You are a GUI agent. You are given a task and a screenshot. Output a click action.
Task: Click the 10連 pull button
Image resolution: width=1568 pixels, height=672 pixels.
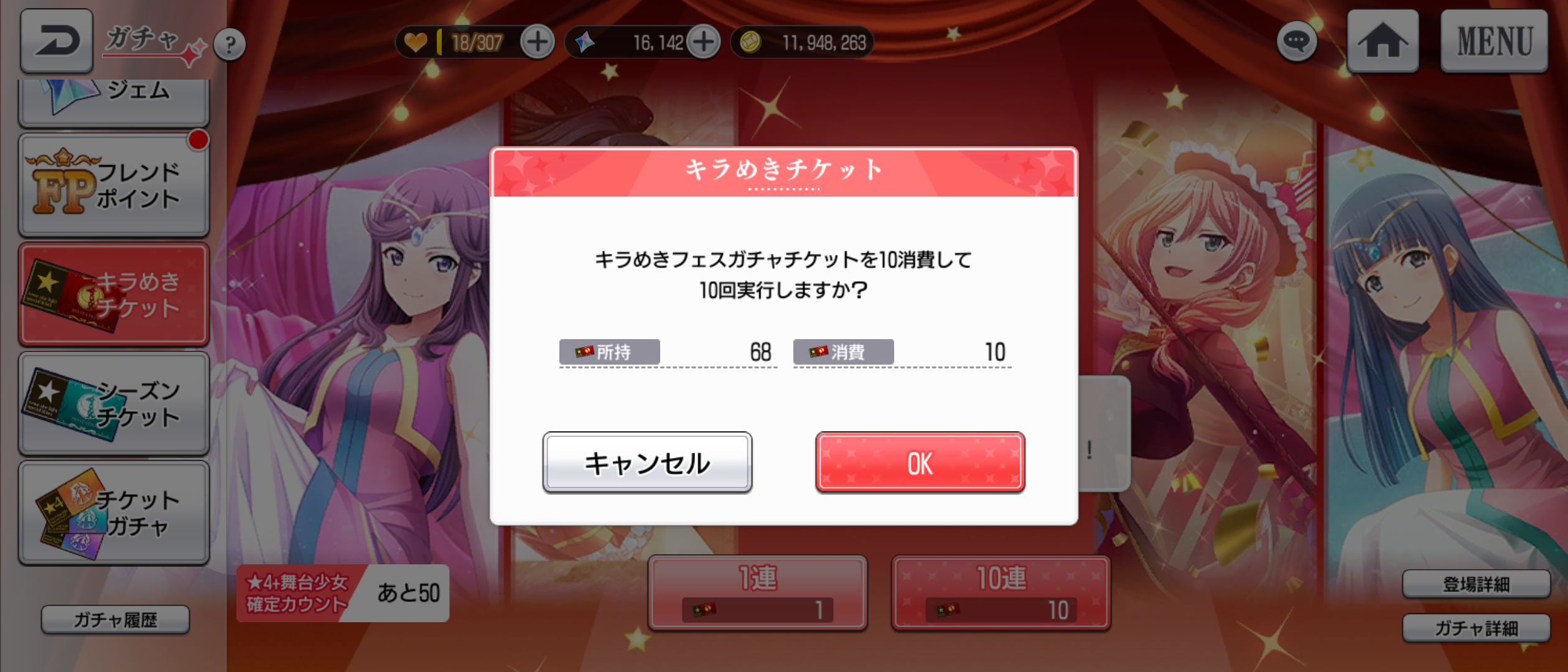click(1001, 593)
